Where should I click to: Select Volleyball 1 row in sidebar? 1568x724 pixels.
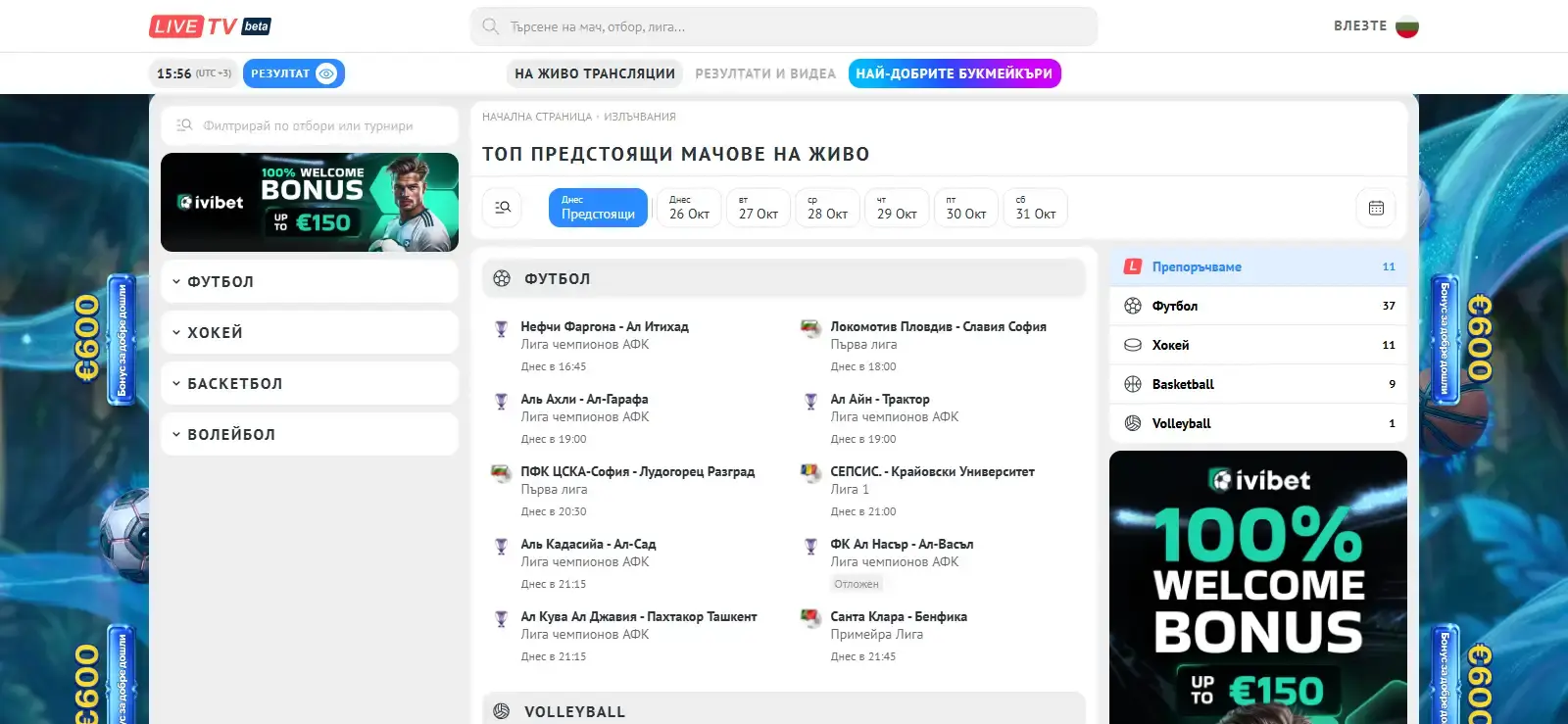click(1258, 423)
